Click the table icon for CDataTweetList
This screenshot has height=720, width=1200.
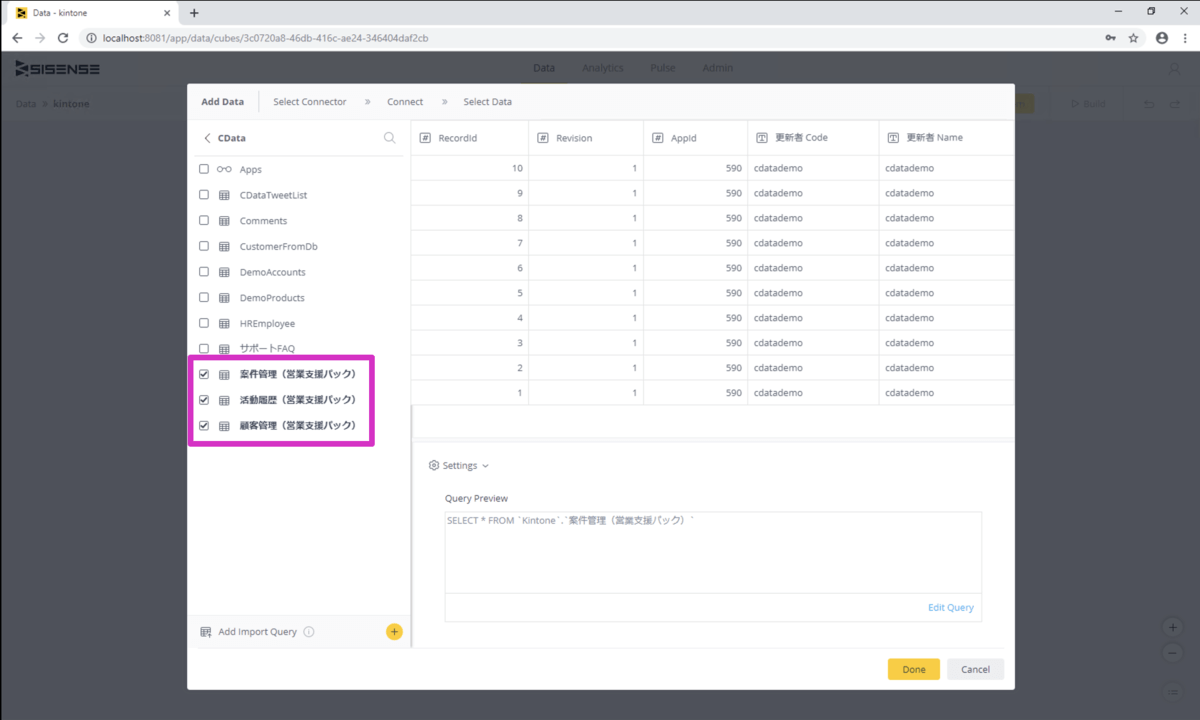[x=224, y=195]
